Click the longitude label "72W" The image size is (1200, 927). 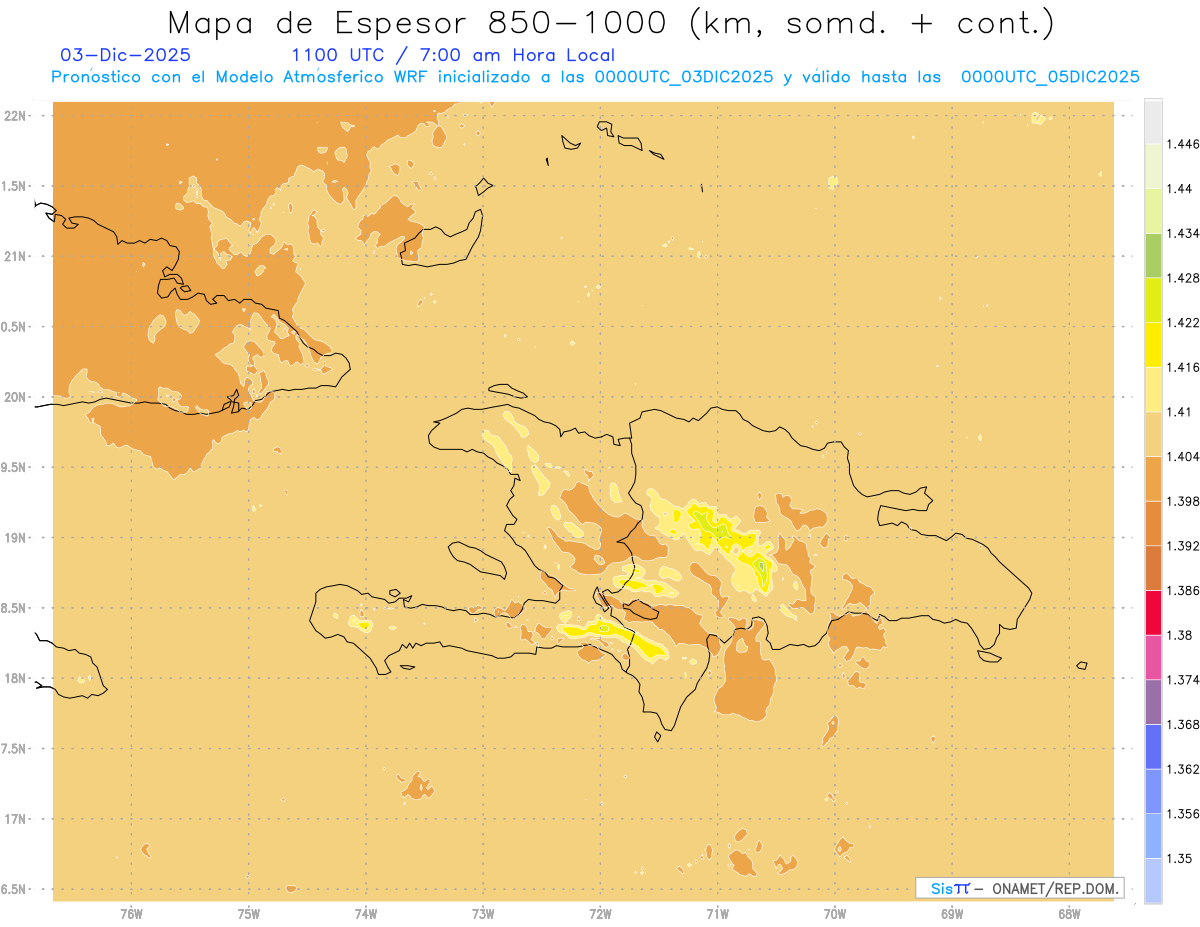pos(601,913)
